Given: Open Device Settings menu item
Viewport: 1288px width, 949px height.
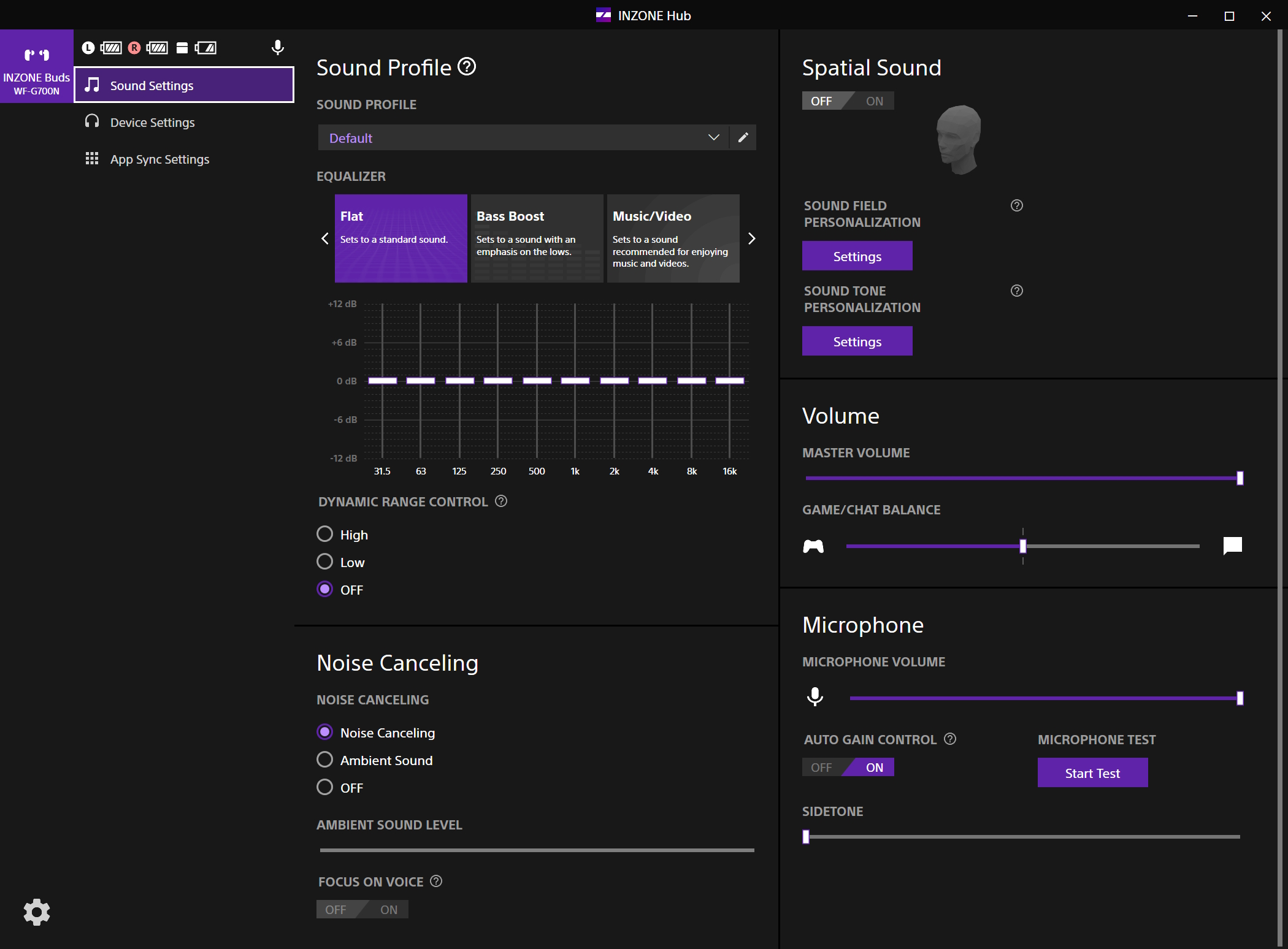Looking at the screenshot, I should click(x=152, y=122).
